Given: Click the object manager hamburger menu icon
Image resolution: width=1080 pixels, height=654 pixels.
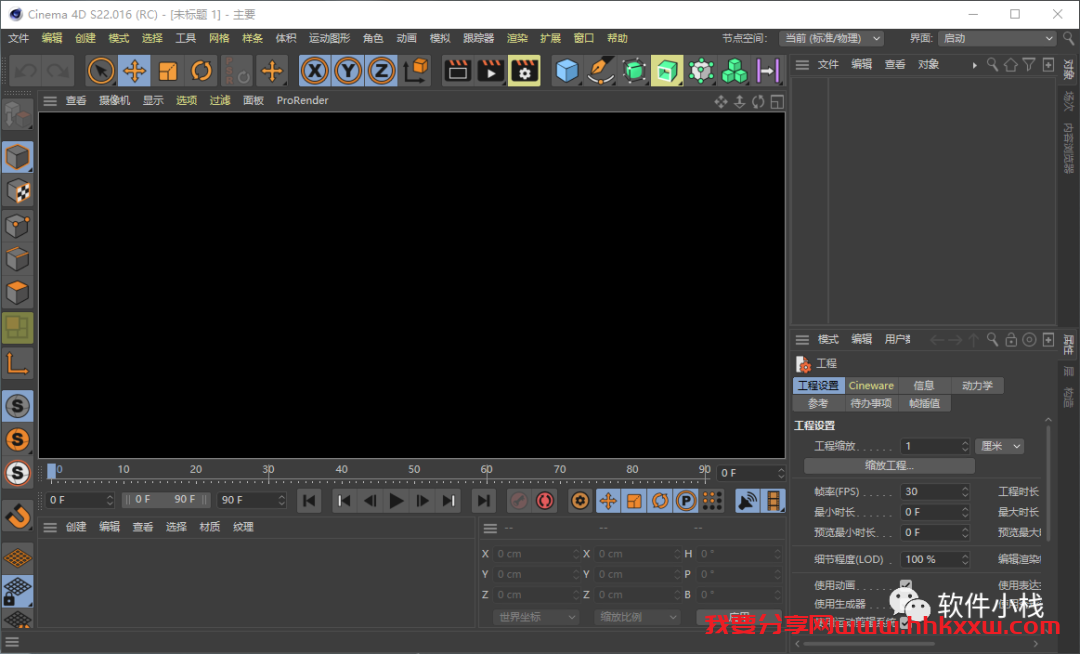Looking at the screenshot, I should 802,65.
